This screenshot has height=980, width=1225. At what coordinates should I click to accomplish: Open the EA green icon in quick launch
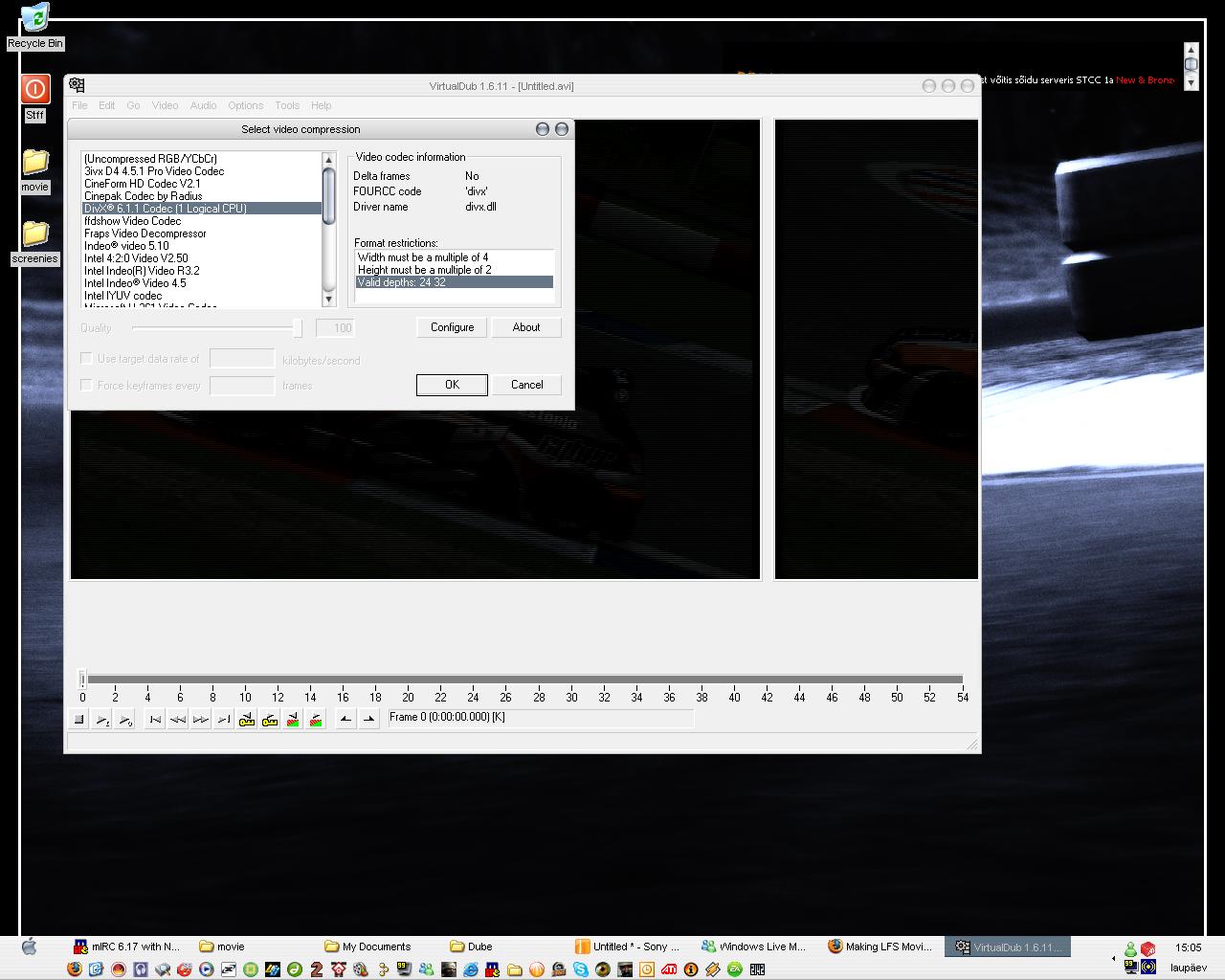click(x=735, y=969)
